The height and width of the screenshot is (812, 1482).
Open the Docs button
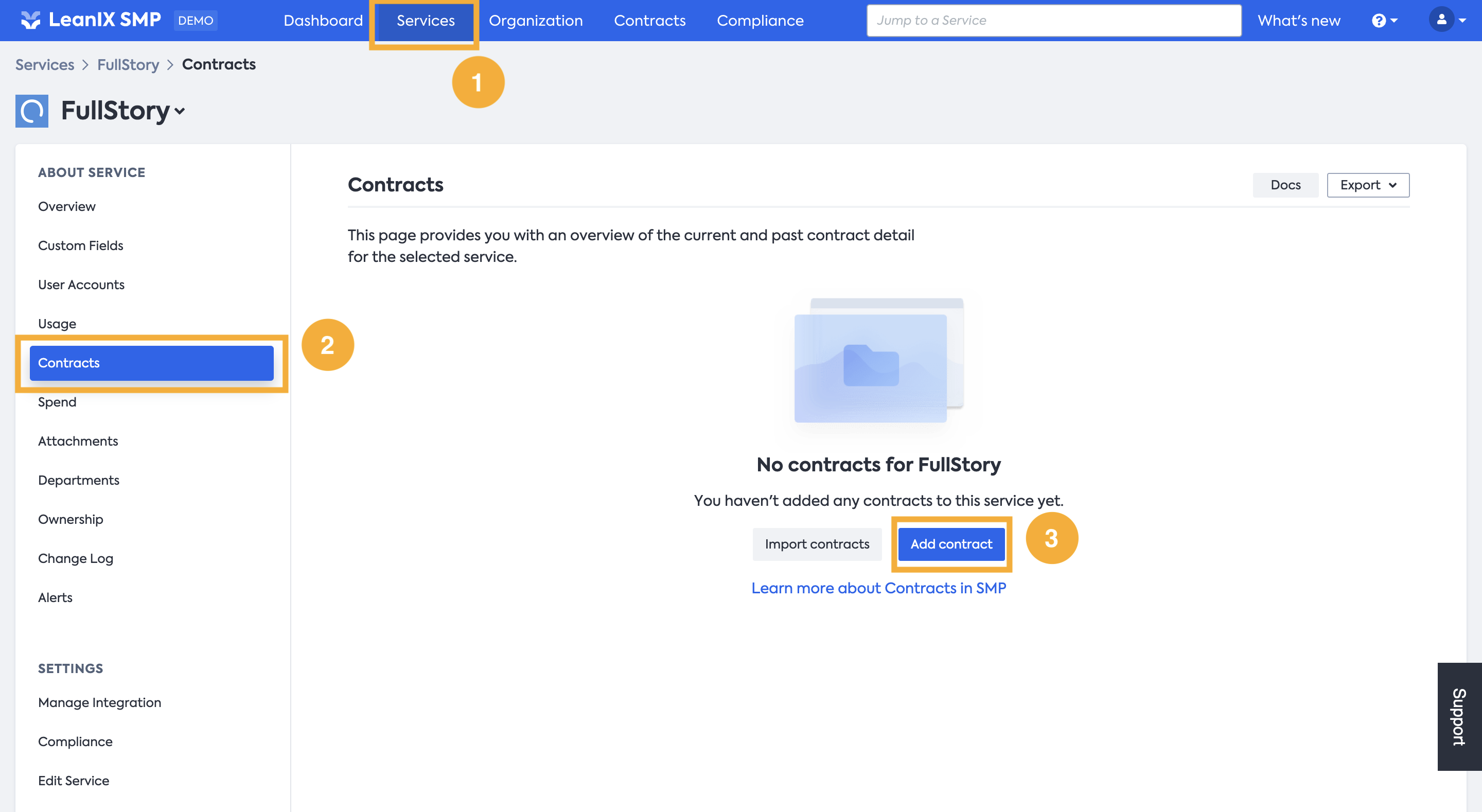pyautogui.click(x=1285, y=185)
